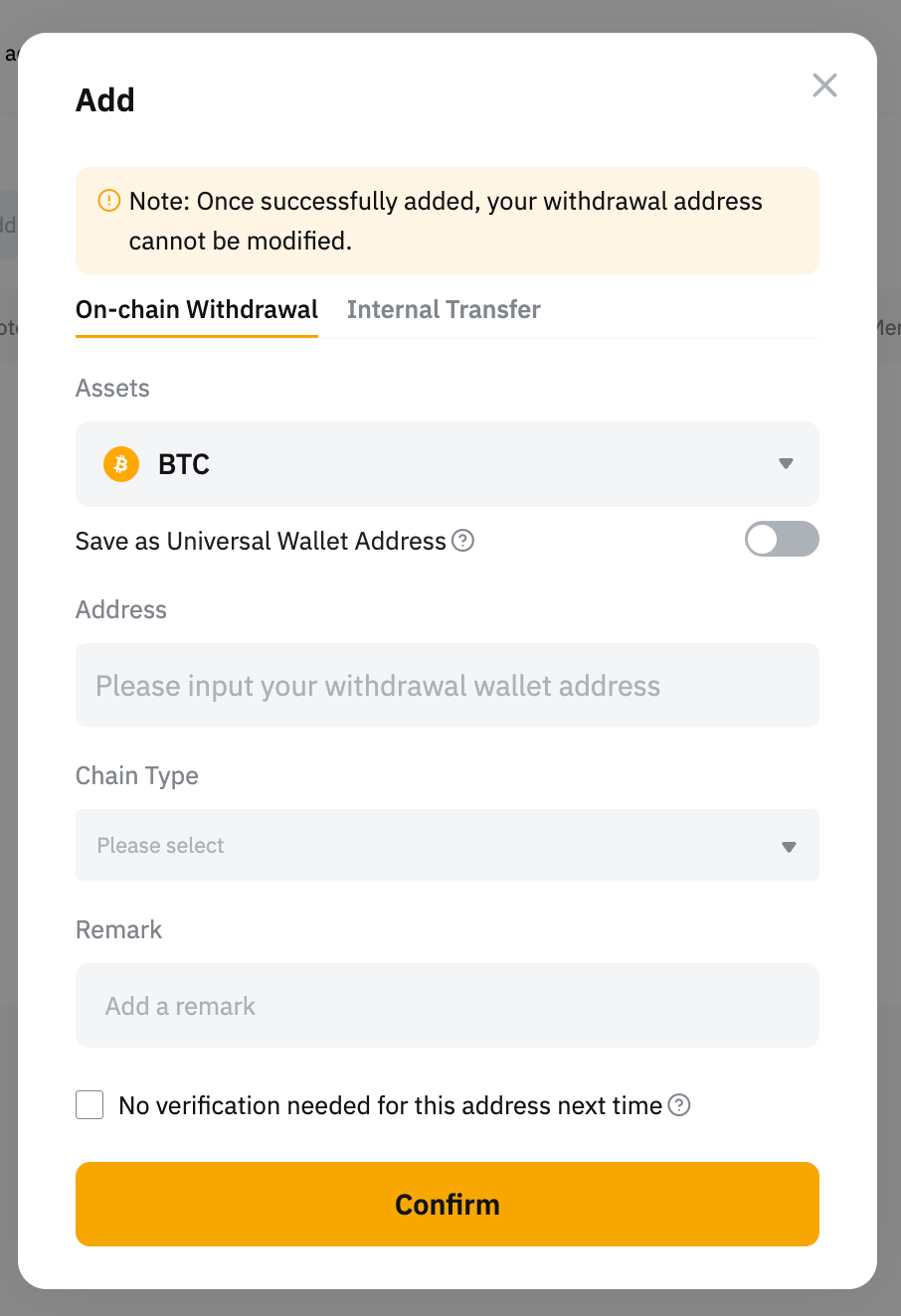Click help icon next to No verification option

point(679,1105)
